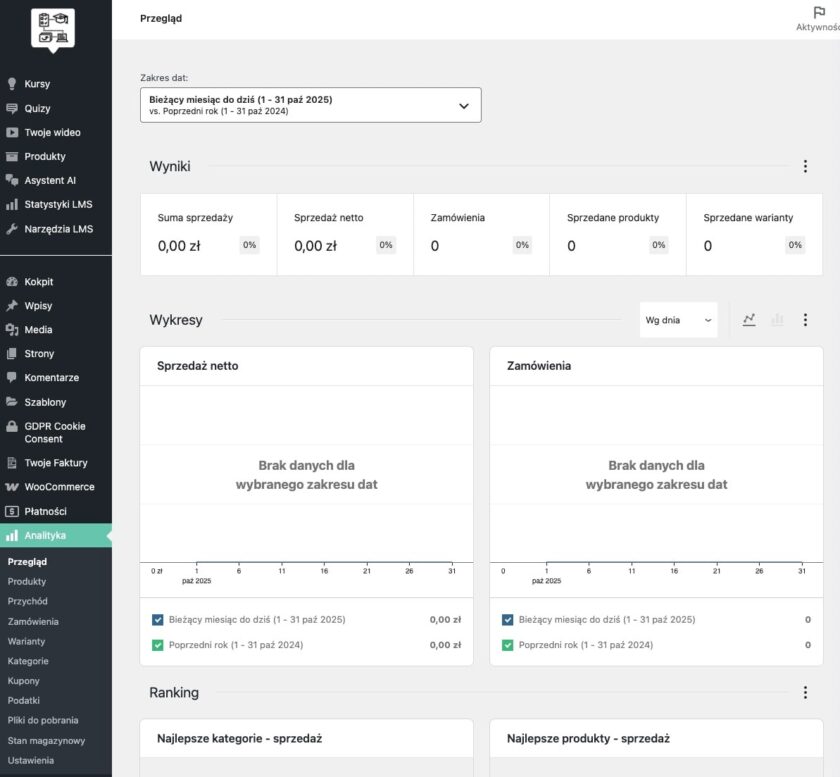Uncheck Bieżący miesiąc in Sprzedaż netto legend
The height and width of the screenshot is (777, 840).
tap(158, 619)
